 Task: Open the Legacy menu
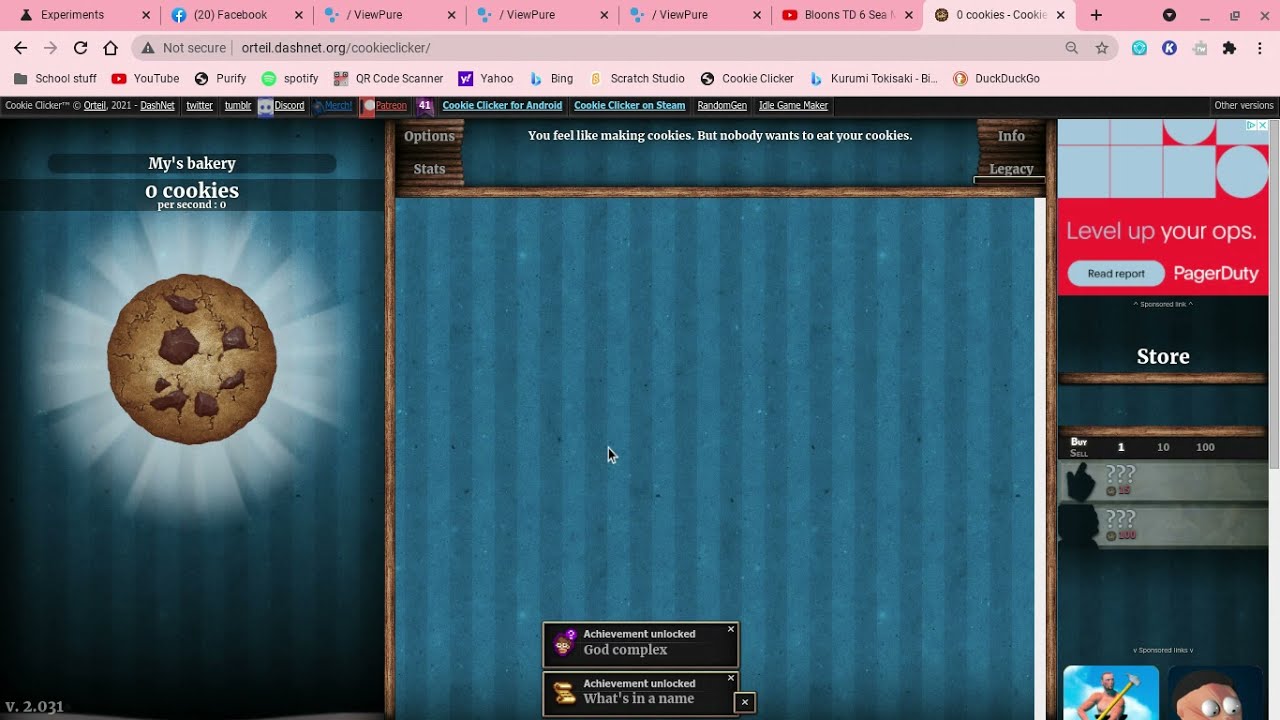1011,169
